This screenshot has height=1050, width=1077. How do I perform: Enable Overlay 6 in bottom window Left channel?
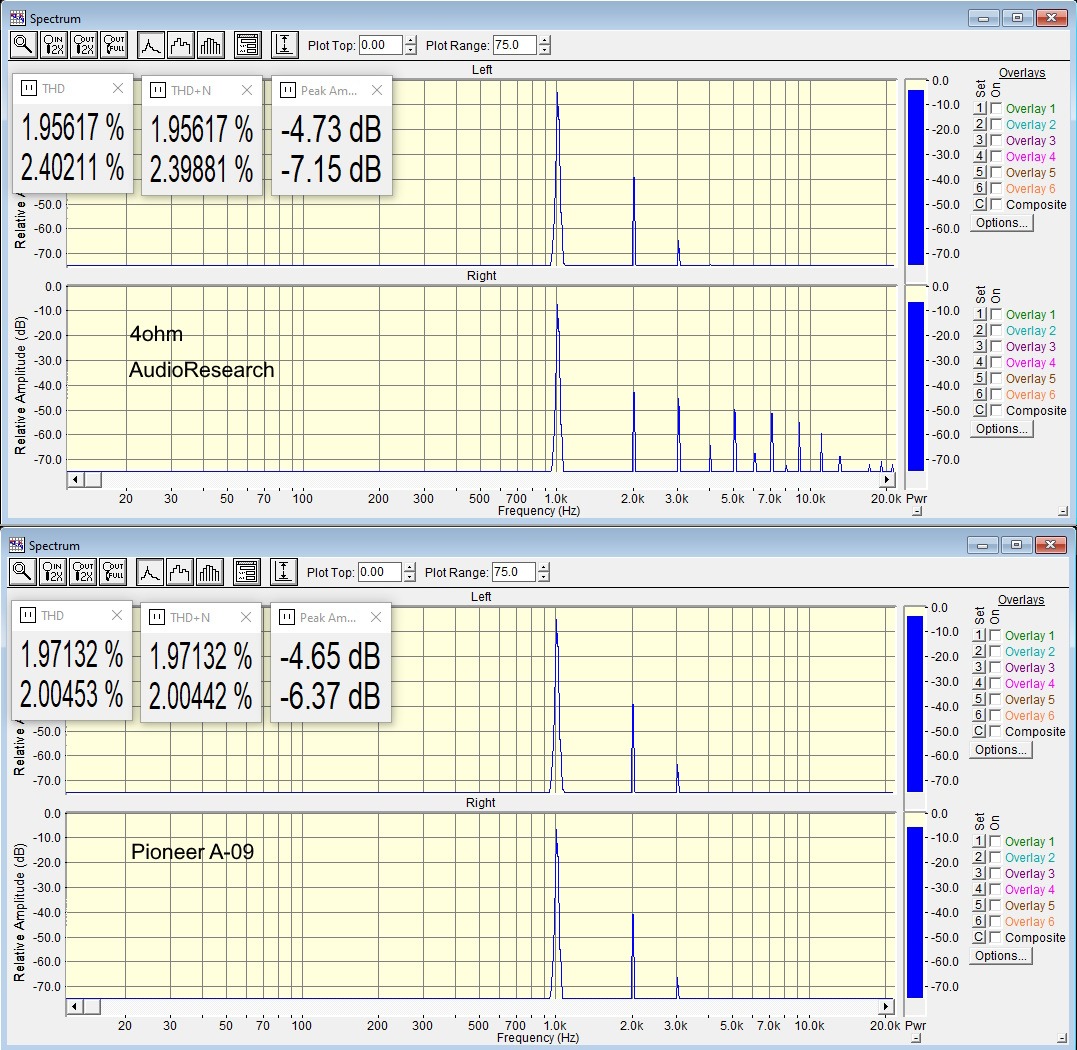[x=995, y=716]
